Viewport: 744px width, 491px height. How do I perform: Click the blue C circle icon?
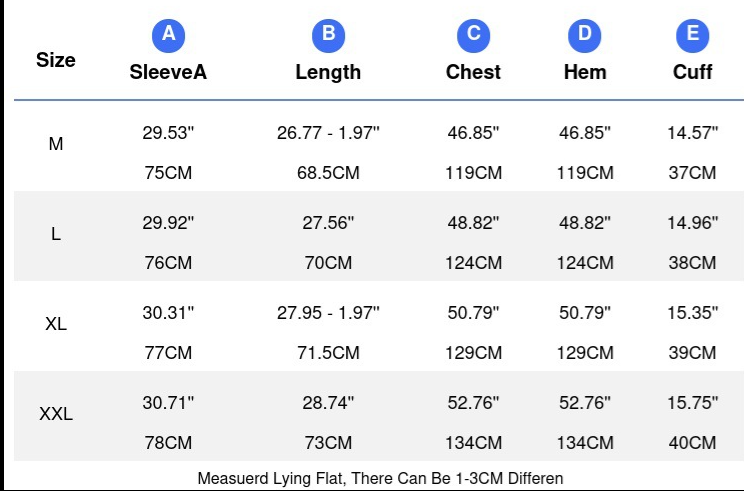coord(474,36)
